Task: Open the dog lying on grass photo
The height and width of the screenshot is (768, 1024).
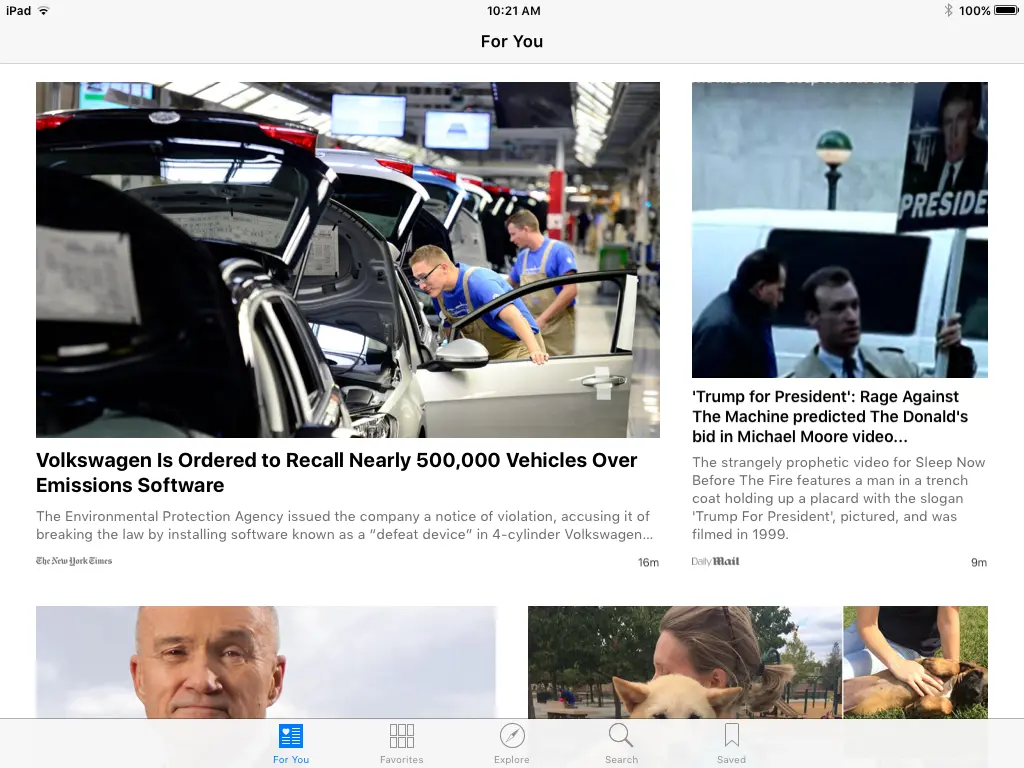Action: click(916, 662)
